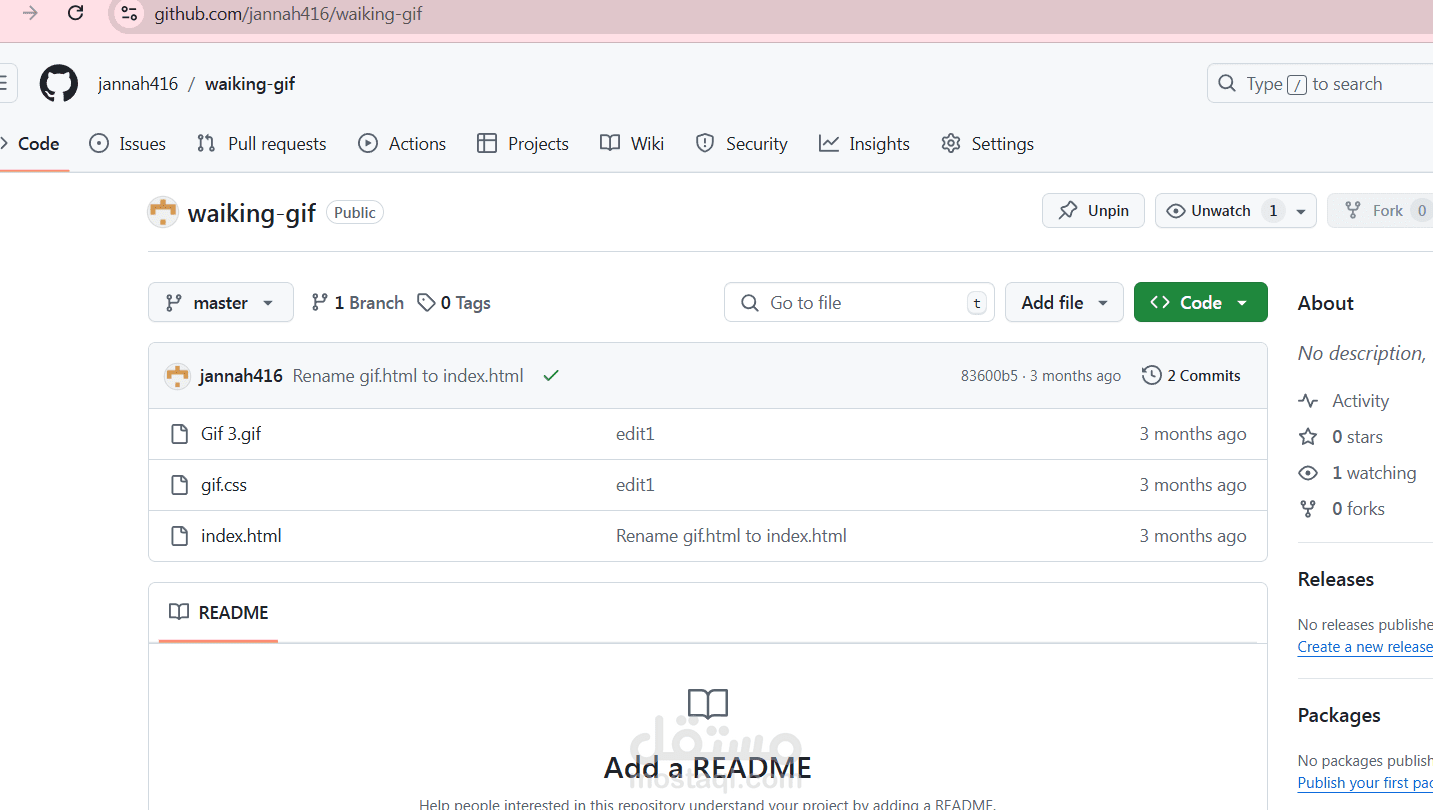Click the GitHub Octocat logo
Viewport: 1433px width, 810px height.
pyautogui.click(x=59, y=84)
